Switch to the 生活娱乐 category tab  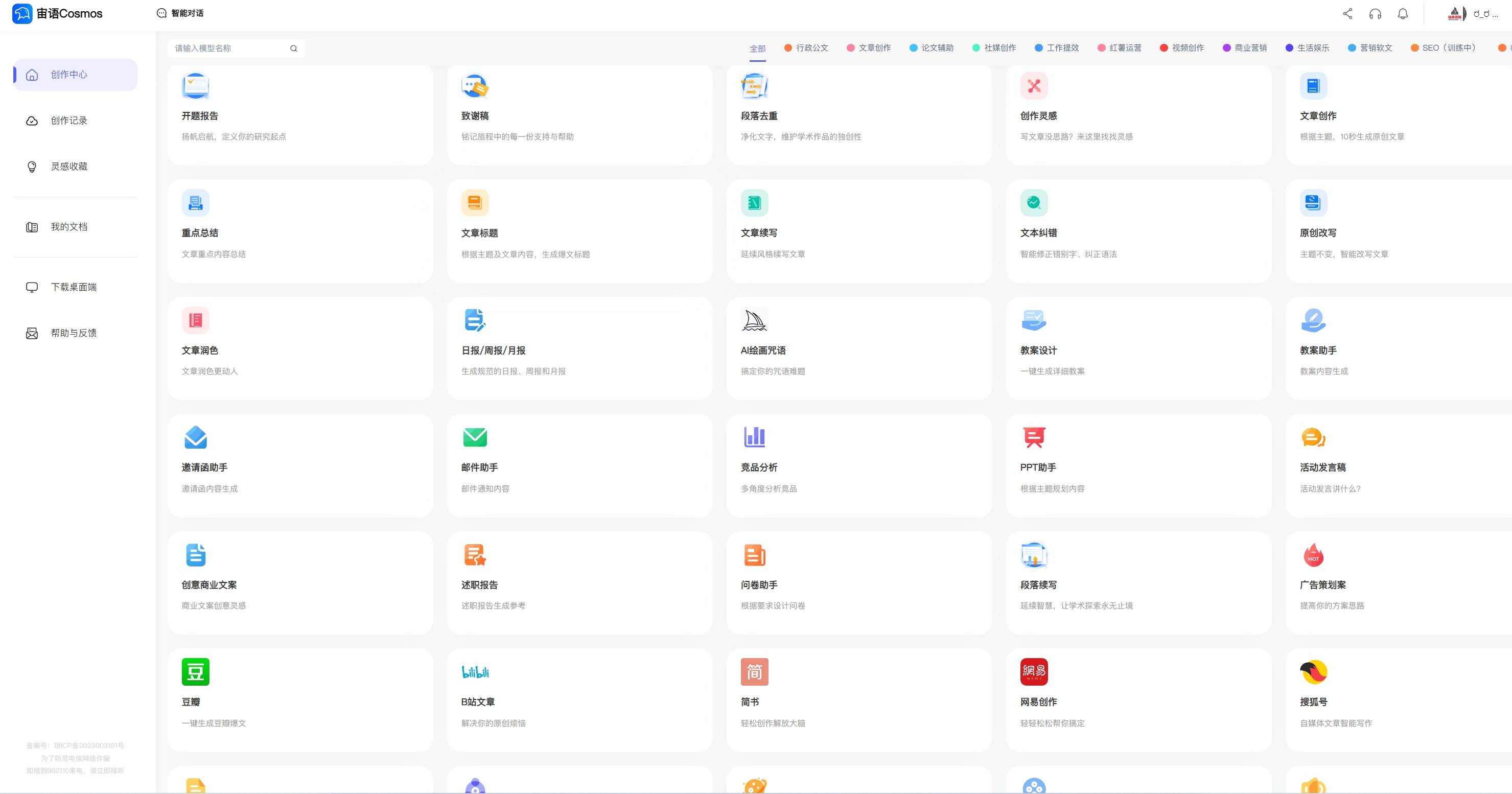click(x=1308, y=48)
